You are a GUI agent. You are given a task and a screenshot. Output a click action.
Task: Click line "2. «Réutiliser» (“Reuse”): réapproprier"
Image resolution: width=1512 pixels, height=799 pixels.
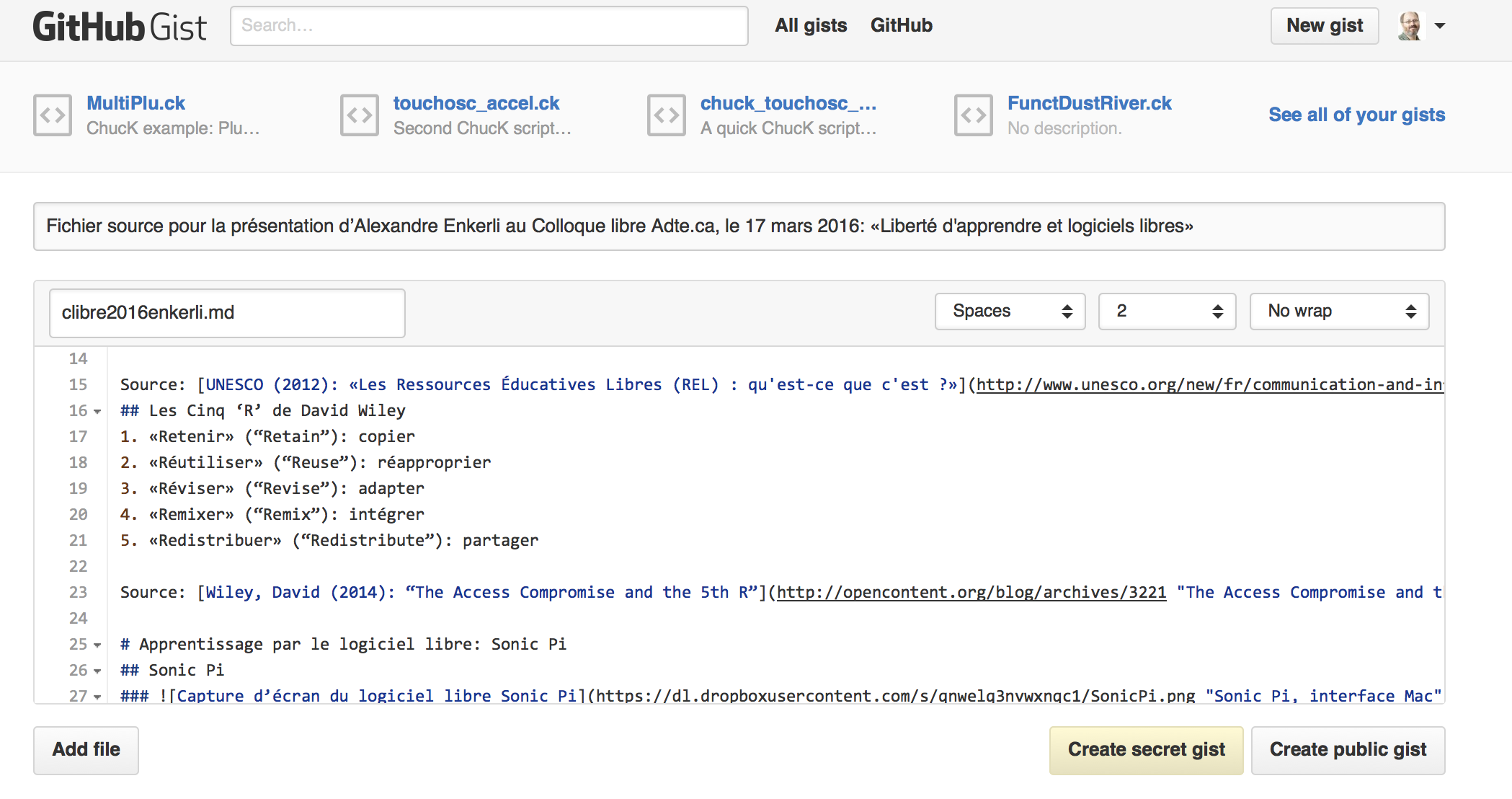(306, 463)
